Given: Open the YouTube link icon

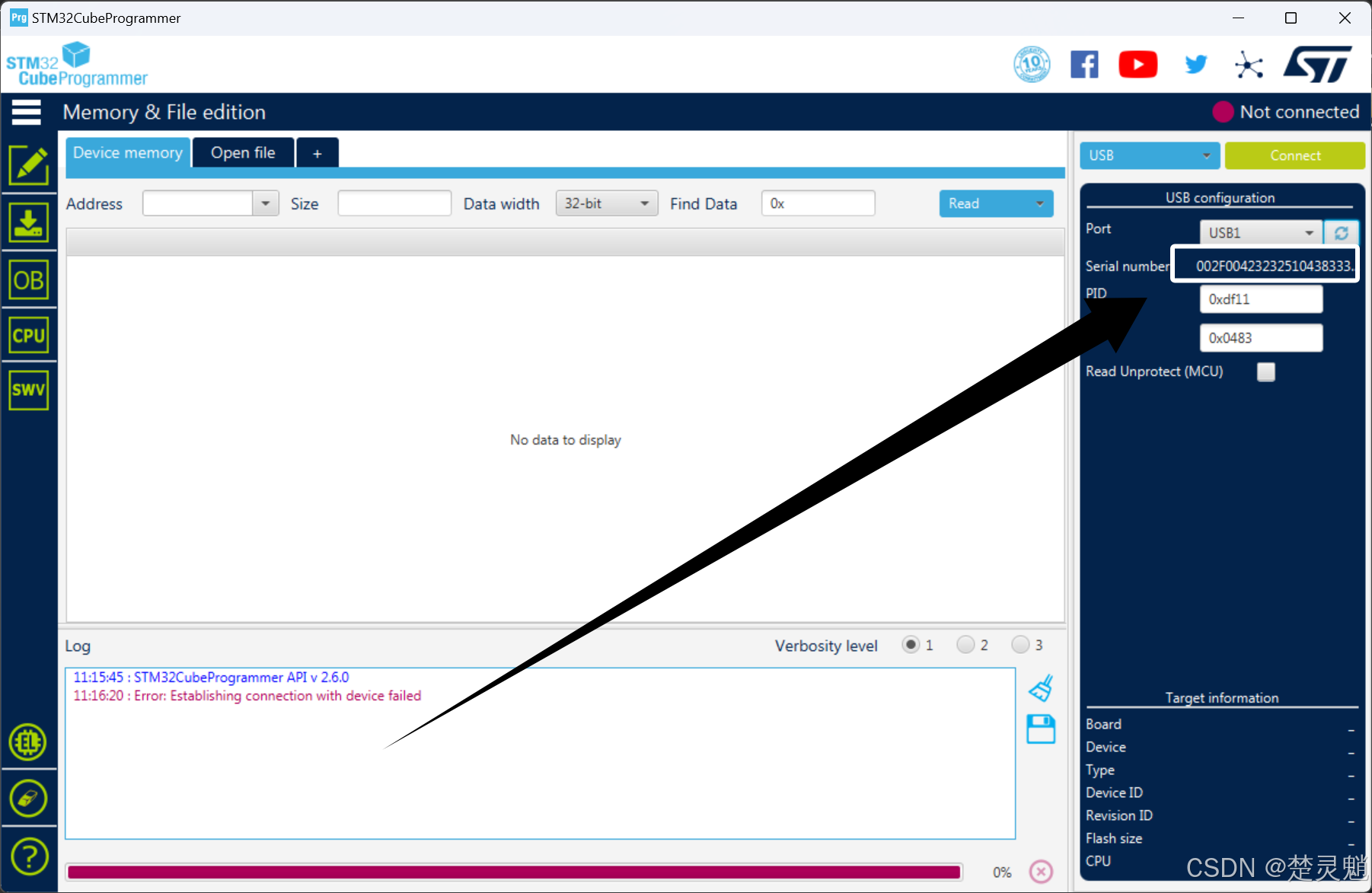Looking at the screenshot, I should 1137,65.
